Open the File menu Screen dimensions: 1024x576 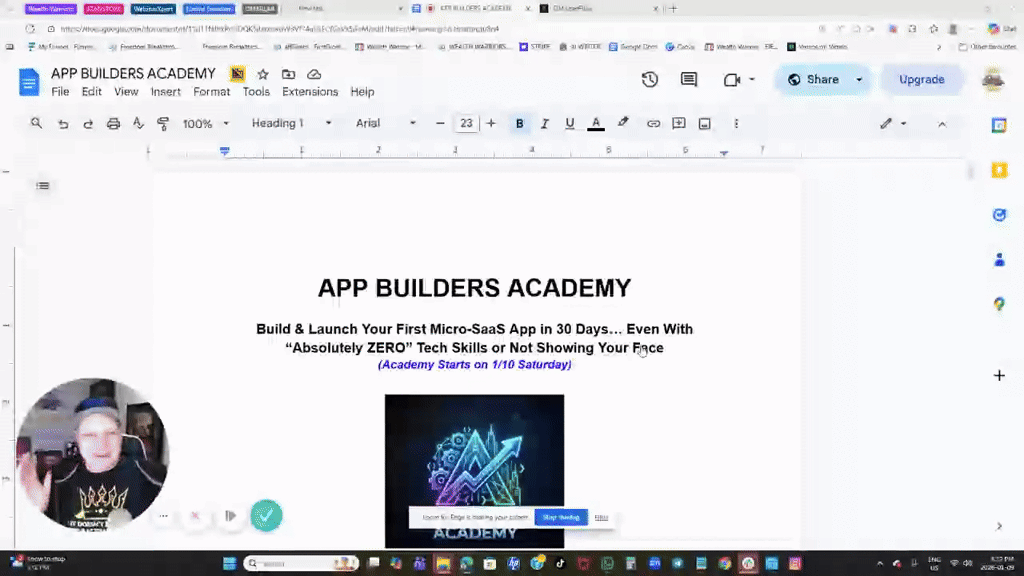[60, 92]
